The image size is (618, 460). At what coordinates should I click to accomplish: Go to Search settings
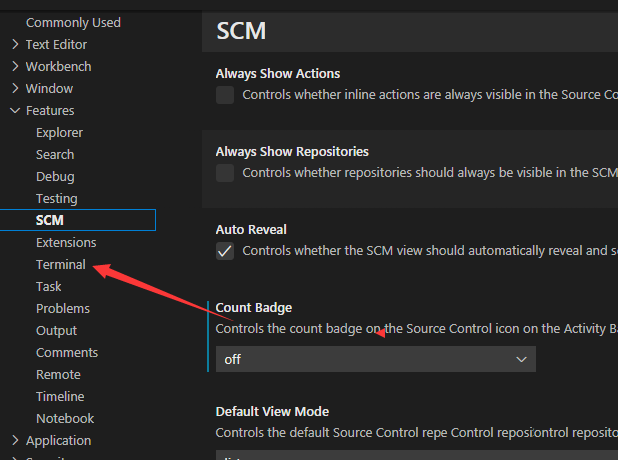pyautogui.click(x=55, y=154)
